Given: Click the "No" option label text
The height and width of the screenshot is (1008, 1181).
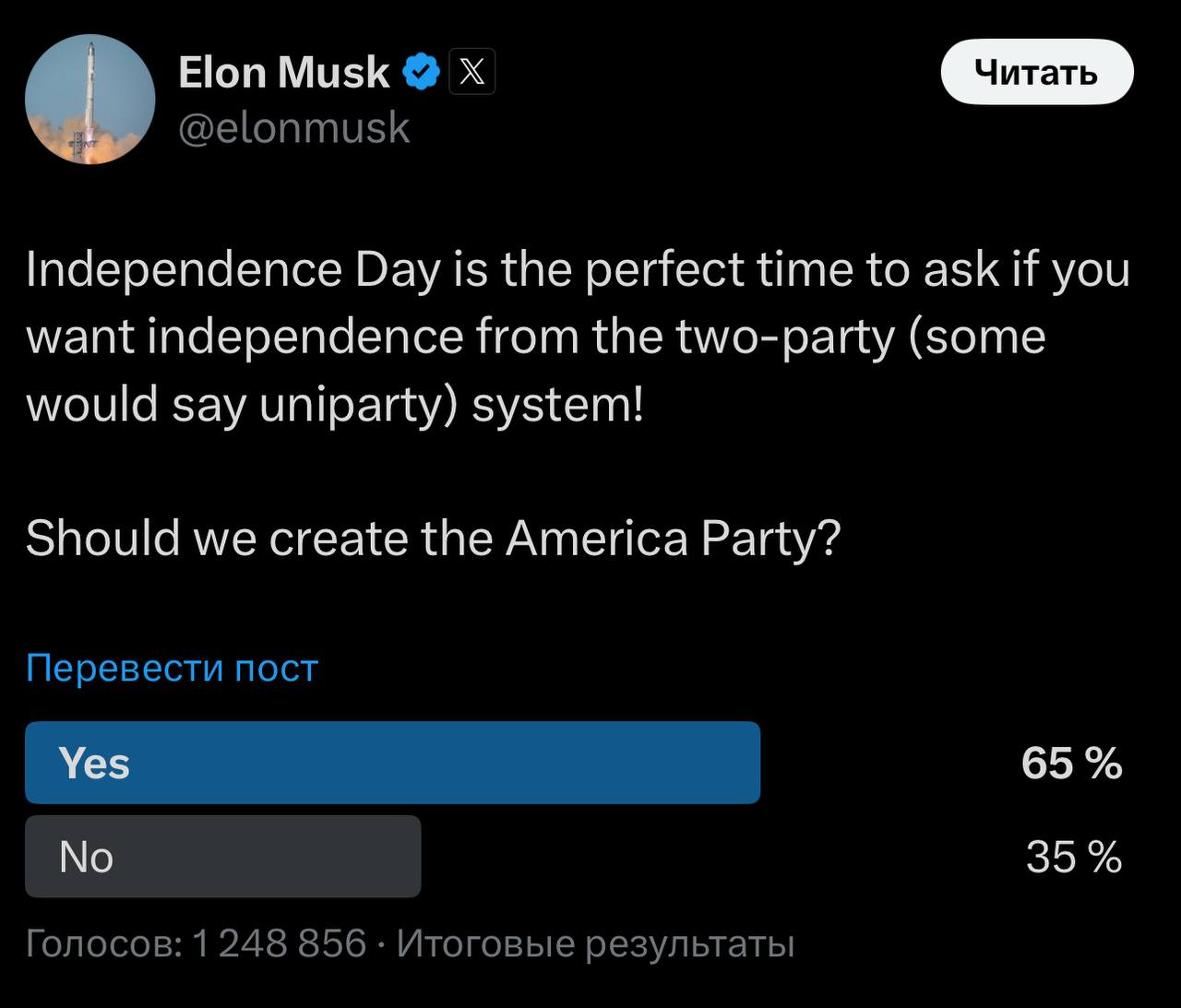Looking at the screenshot, I should point(86,857).
